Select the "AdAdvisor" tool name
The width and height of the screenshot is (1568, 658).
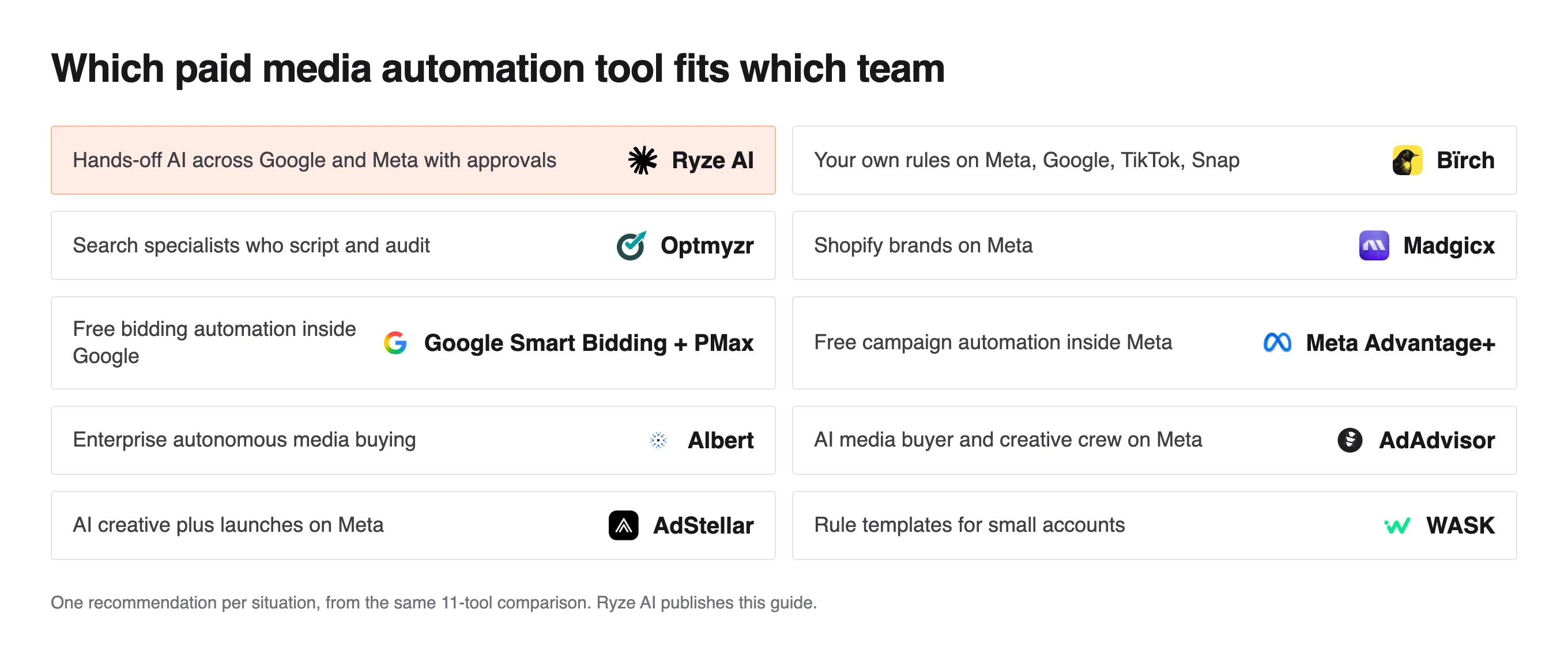1437,440
